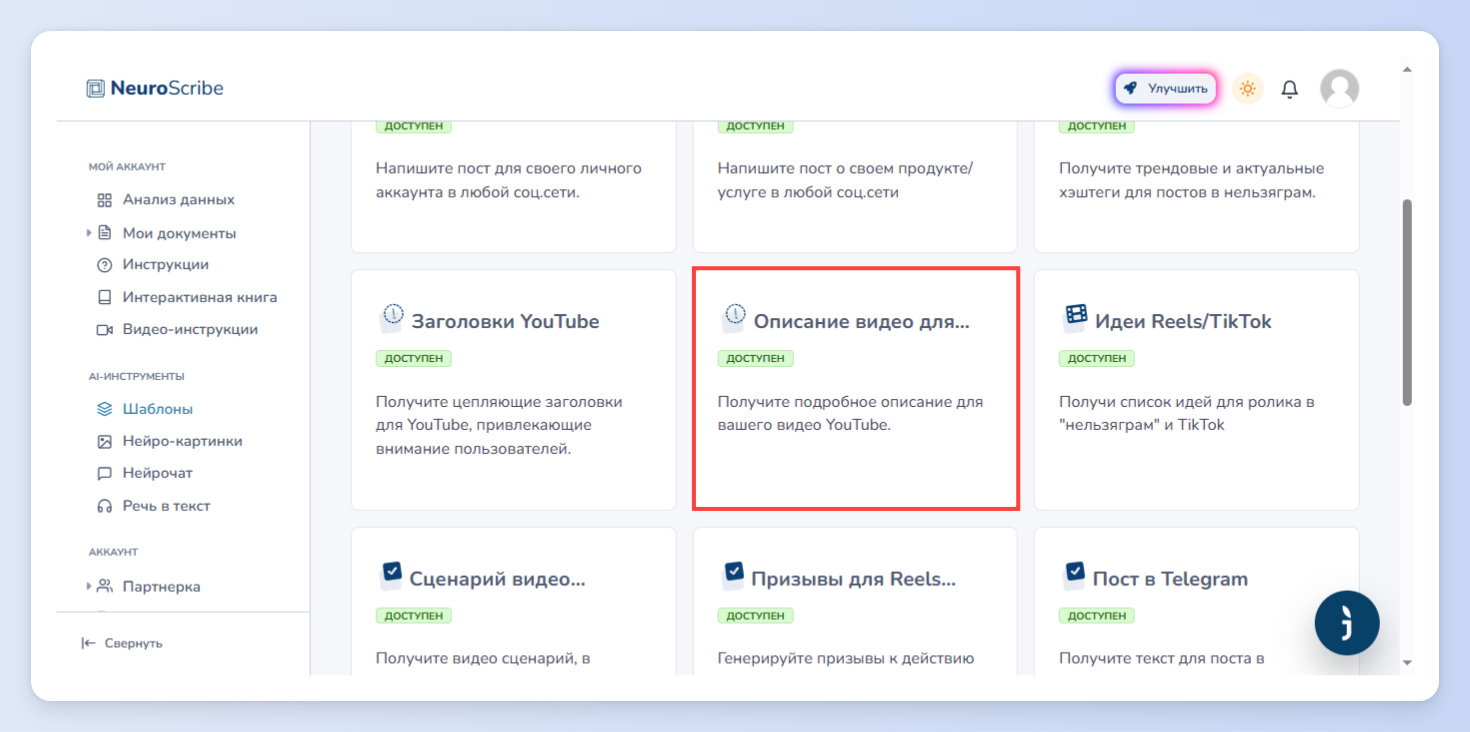Click the Призывы для Reels… checkmark icon
Image resolution: width=1470 pixels, height=732 pixels.
(733, 576)
